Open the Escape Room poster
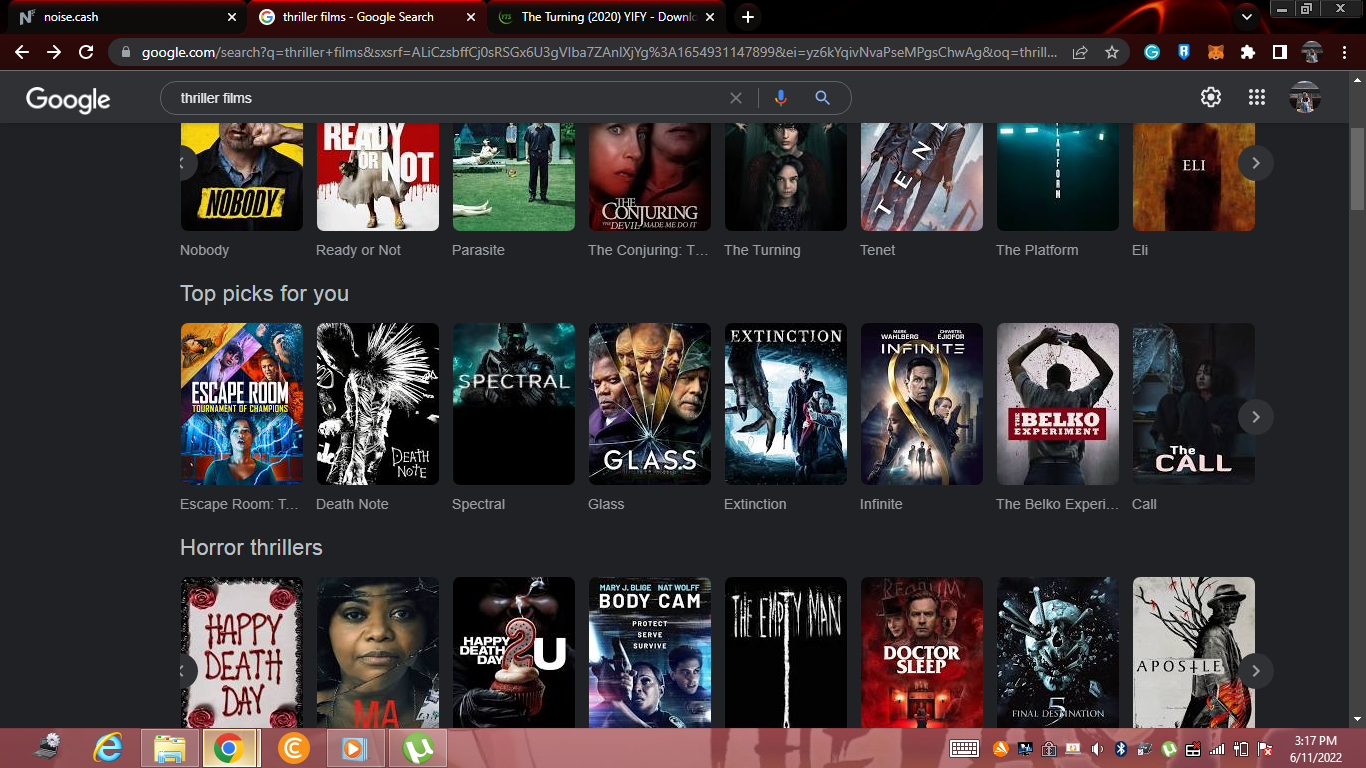 coord(242,404)
